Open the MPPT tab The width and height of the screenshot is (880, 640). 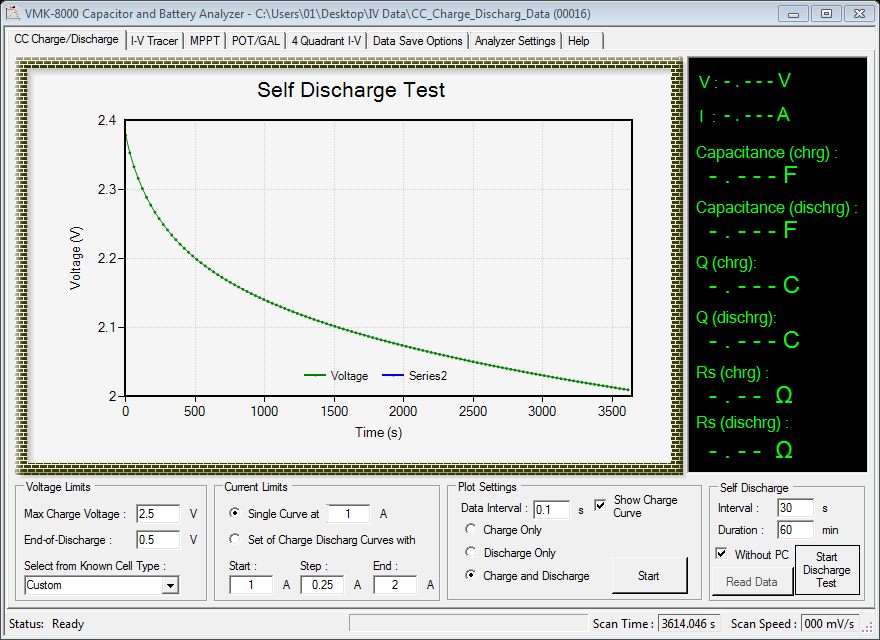tap(204, 41)
